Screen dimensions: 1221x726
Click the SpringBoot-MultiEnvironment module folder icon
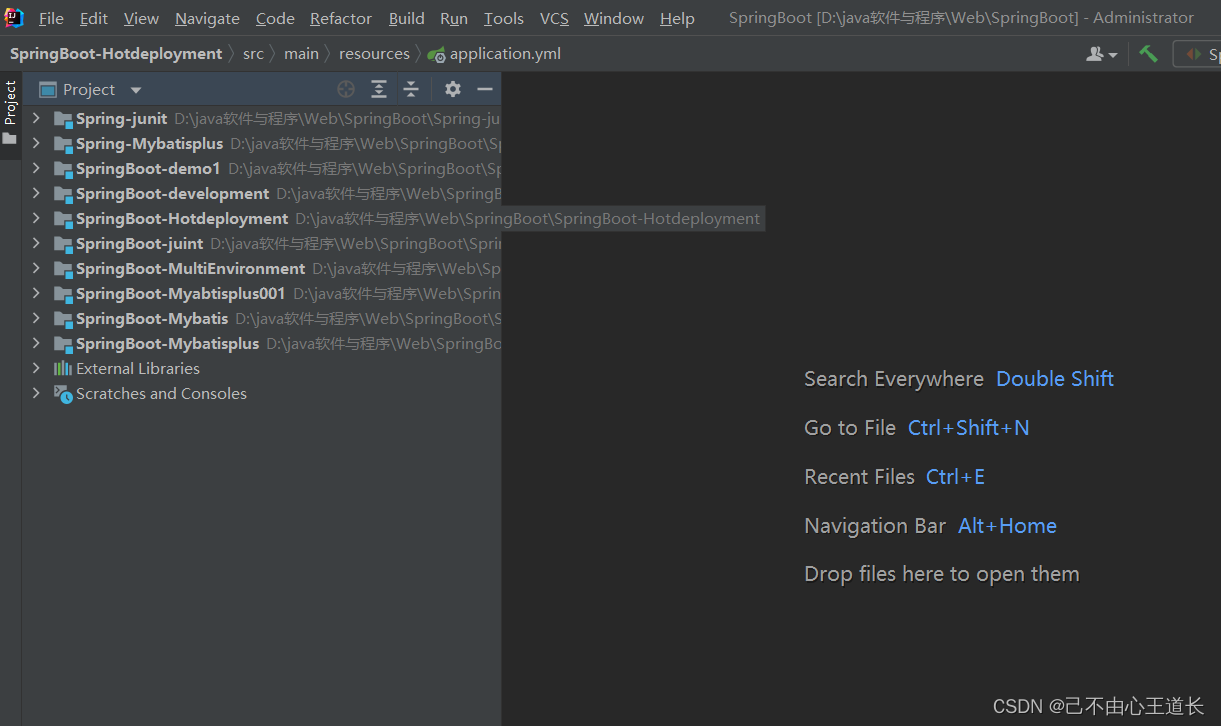tap(63, 269)
